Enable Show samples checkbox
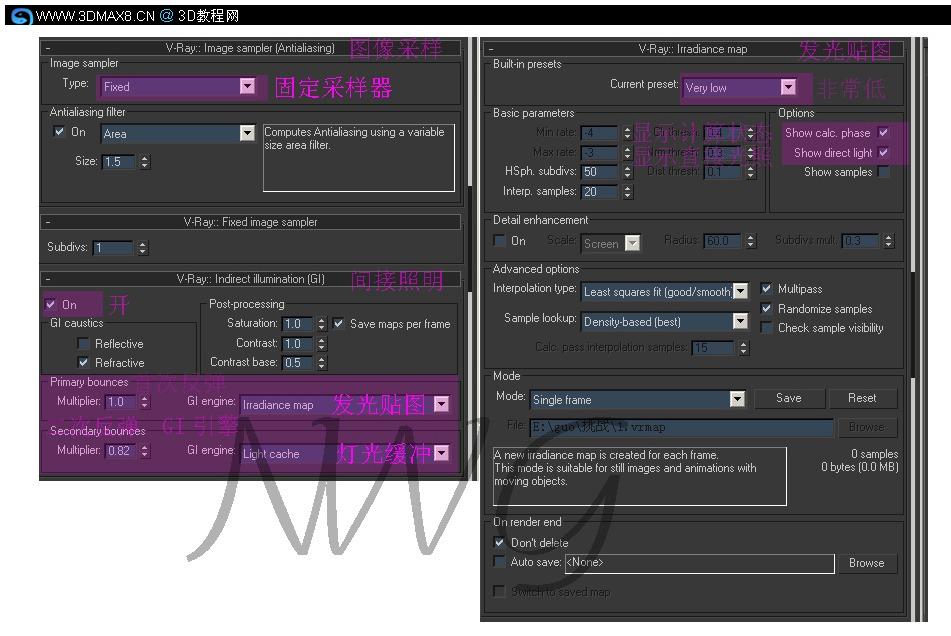The image size is (951, 636). (884, 172)
